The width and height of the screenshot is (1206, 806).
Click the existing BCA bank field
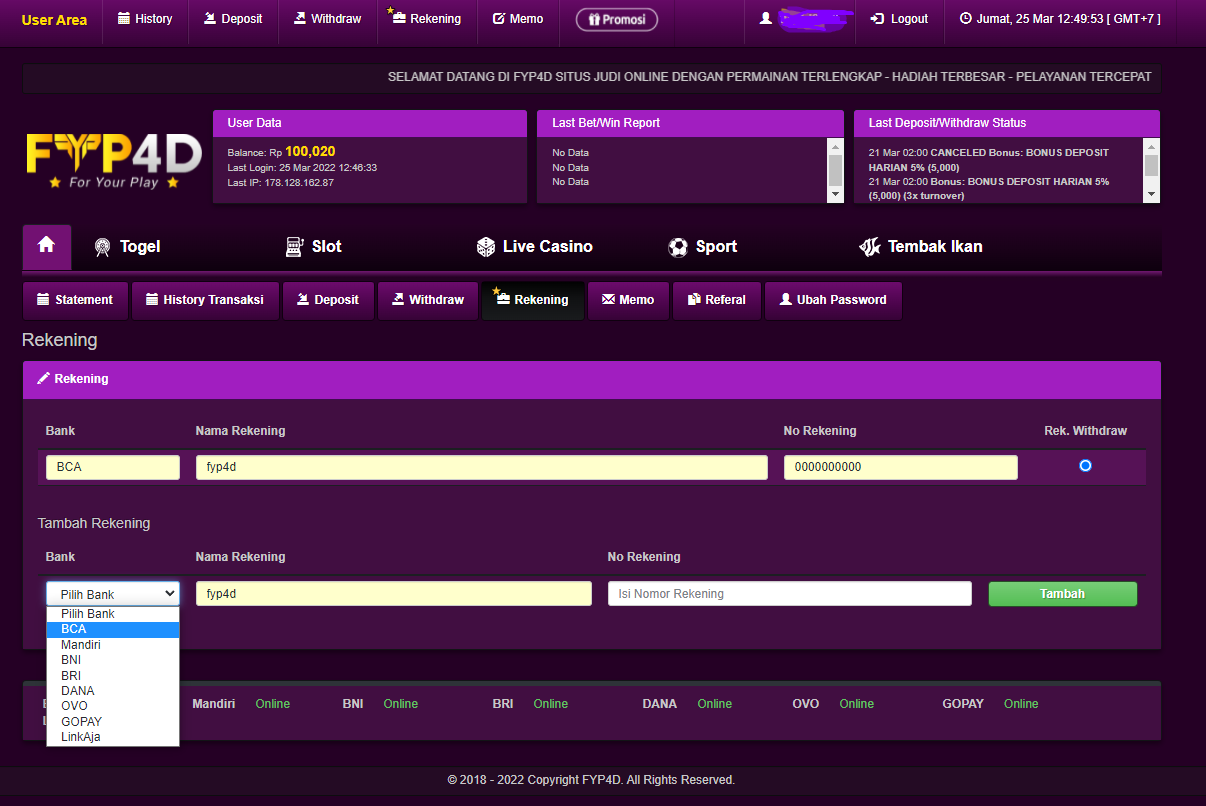[x=113, y=467]
